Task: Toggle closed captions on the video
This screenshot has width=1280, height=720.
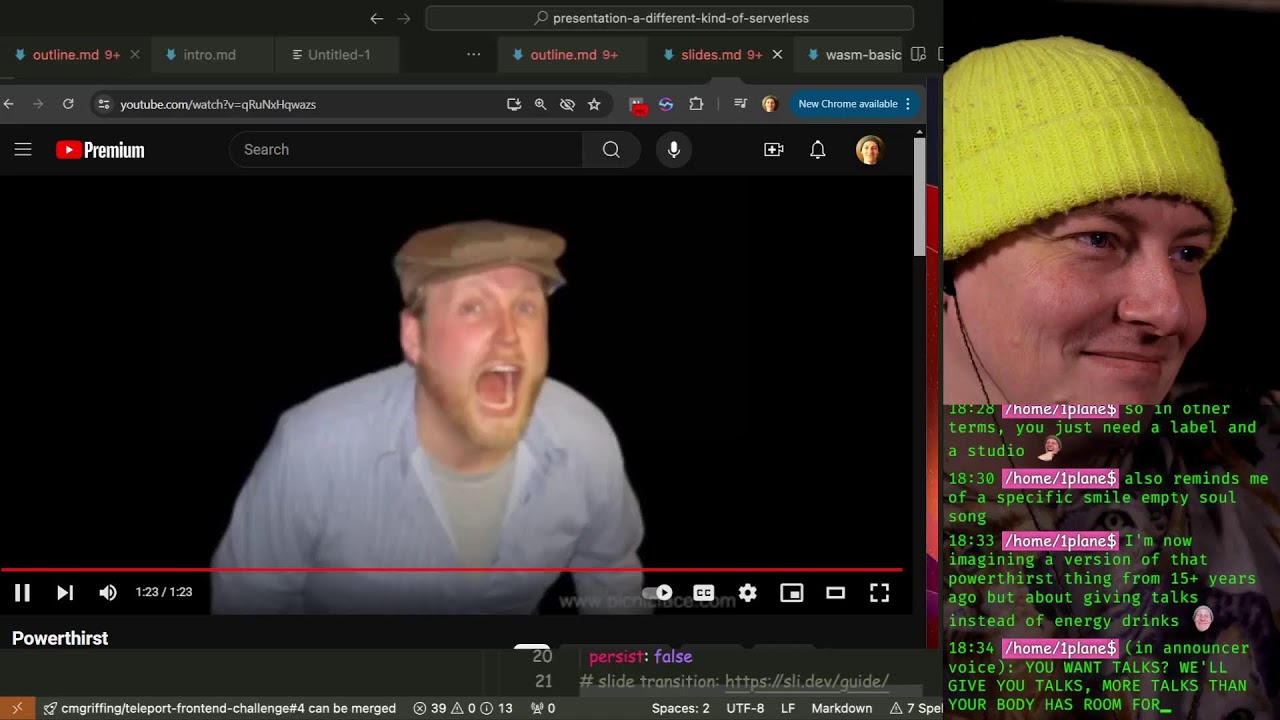Action: click(704, 593)
